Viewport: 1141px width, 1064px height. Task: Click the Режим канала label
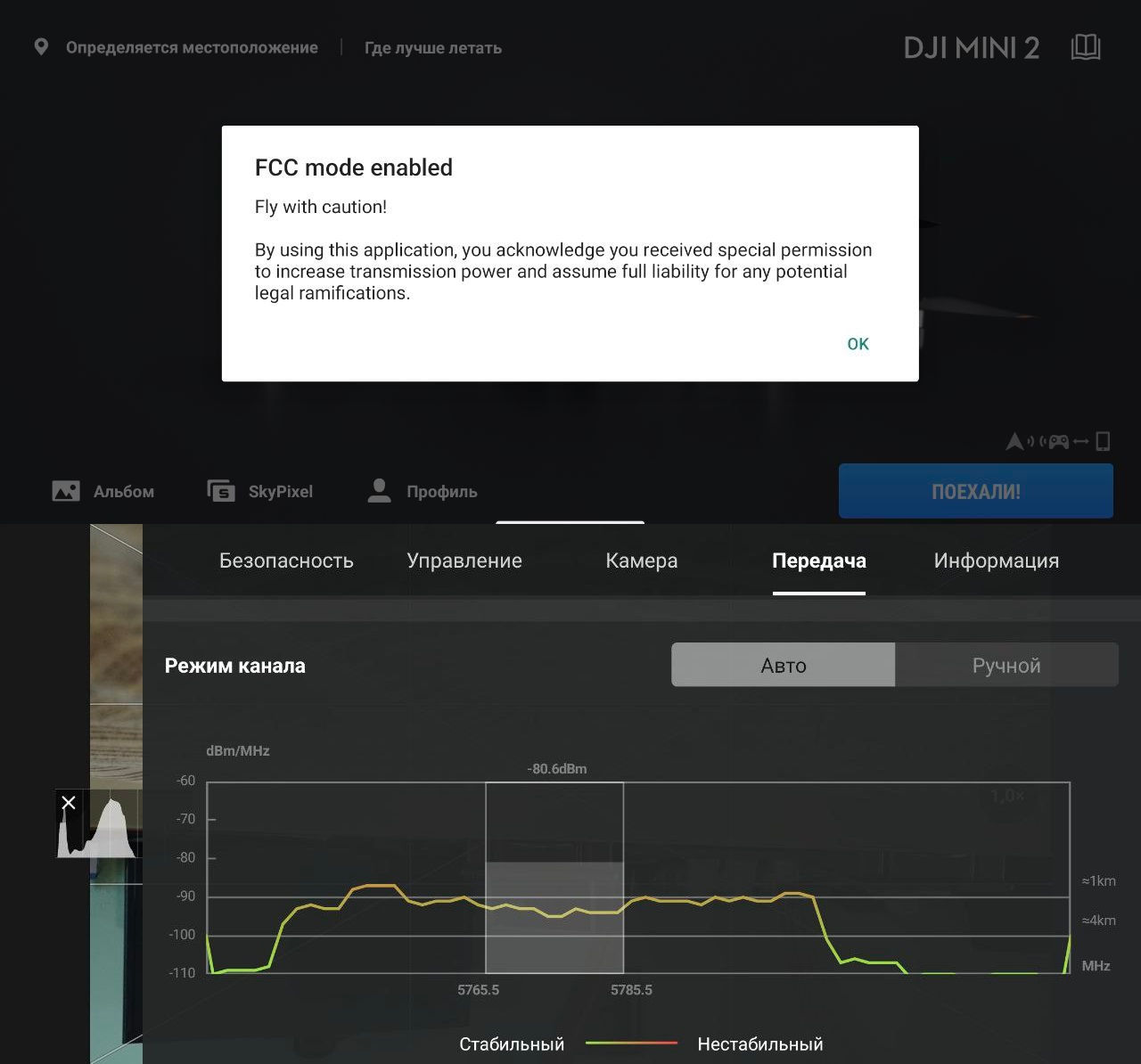[235, 666]
